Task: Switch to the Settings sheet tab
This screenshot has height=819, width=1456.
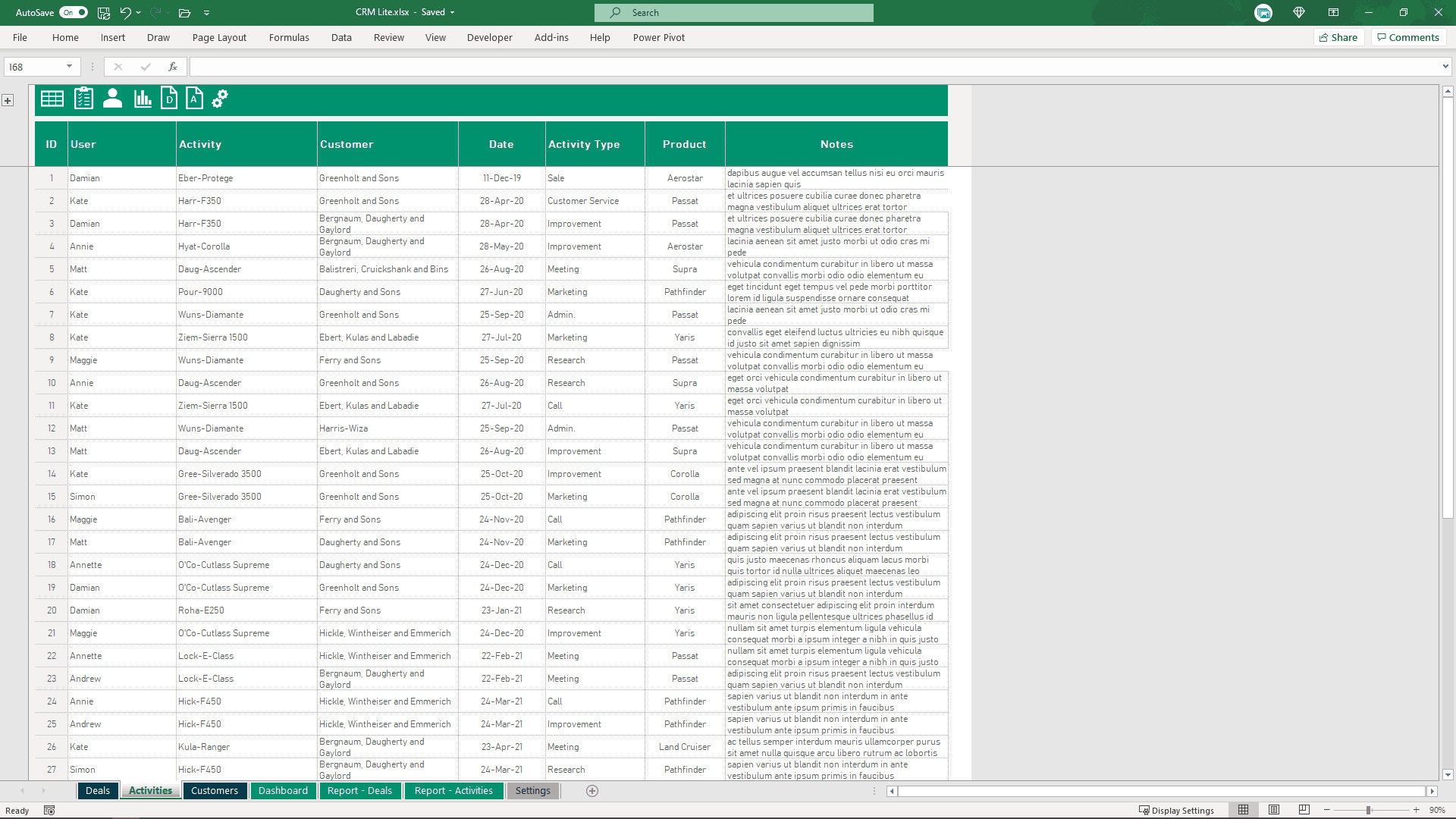Action: (533, 791)
